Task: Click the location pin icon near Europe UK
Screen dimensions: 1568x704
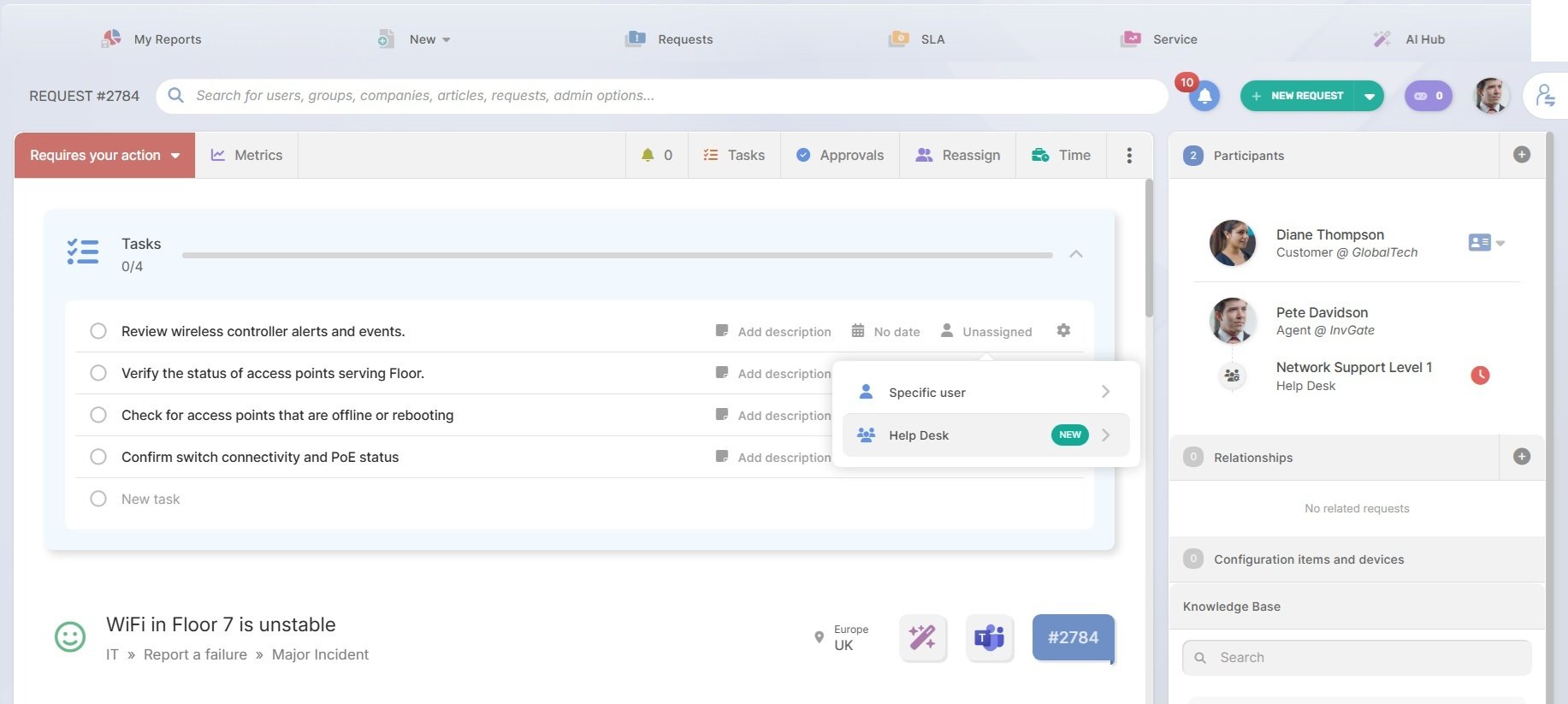Action: tap(819, 637)
